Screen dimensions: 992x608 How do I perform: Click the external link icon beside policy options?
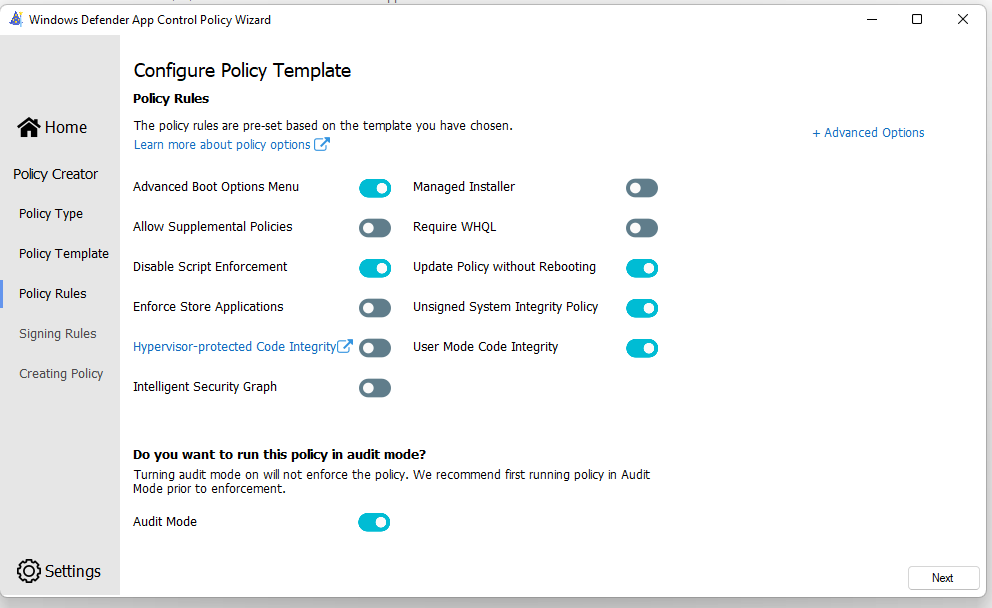coord(322,144)
